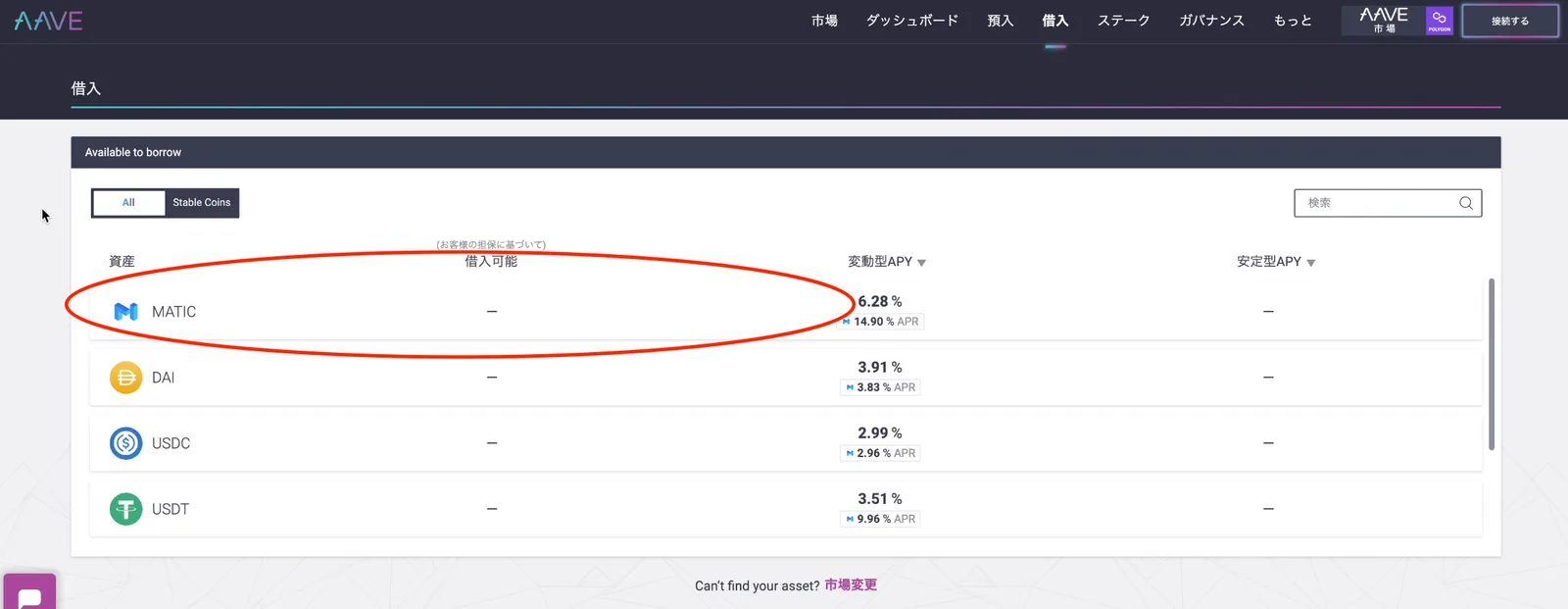
Task: Click the AAVE market switcher logo
Action: click(1384, 21)
